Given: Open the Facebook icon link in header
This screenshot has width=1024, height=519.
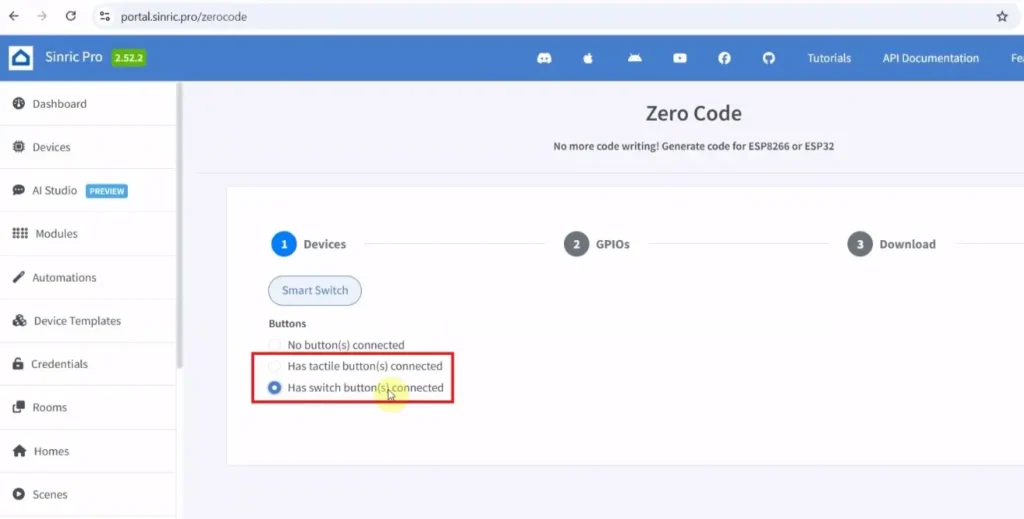Looking at the screenshot, I should pyautogui.click(x=724, y=58).
